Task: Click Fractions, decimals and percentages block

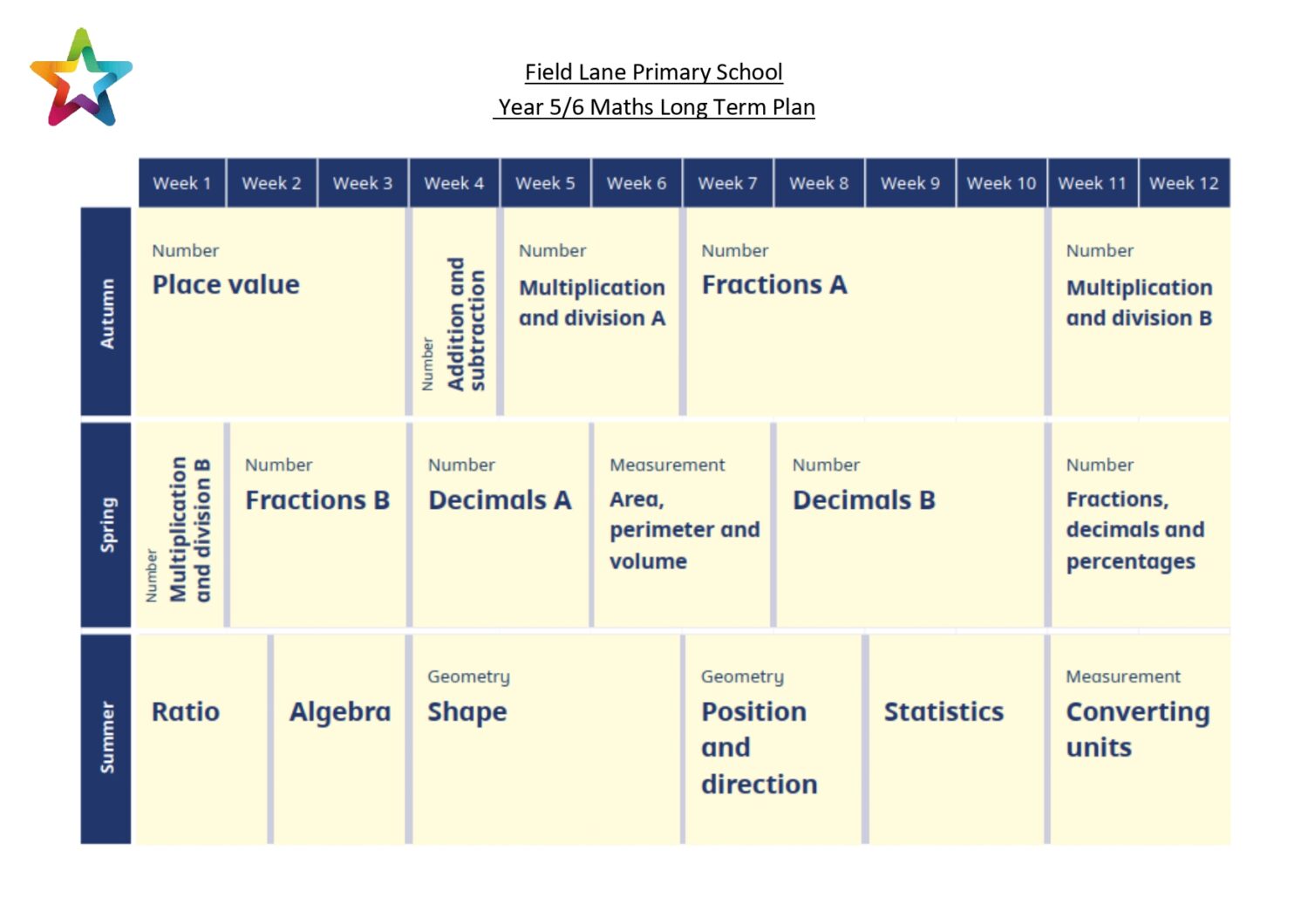Action: click(1141, 525)
